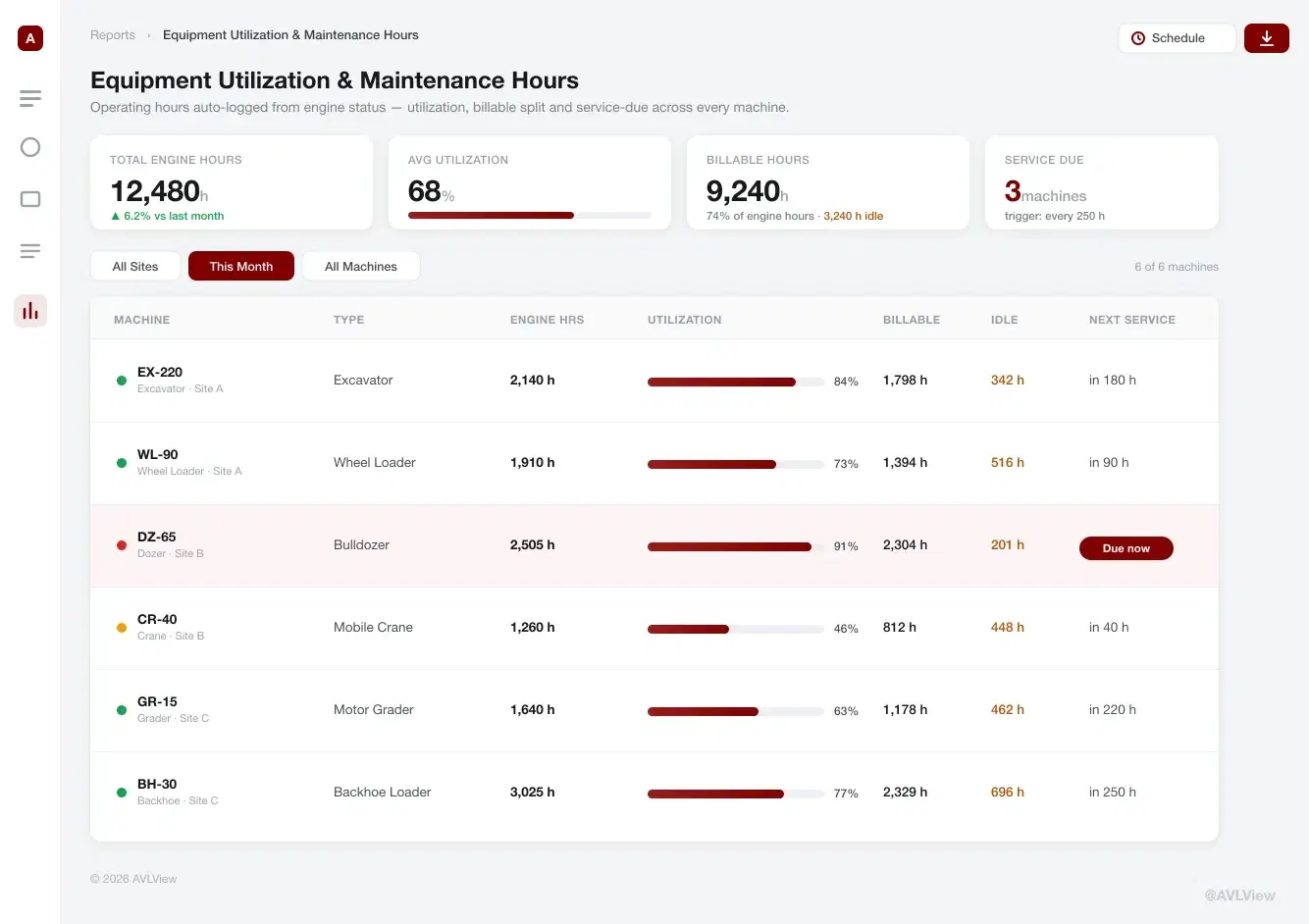Screen dimensions: 1309x924
Task: Click the 6 of 6 machines count
Action: (1177, 267)
